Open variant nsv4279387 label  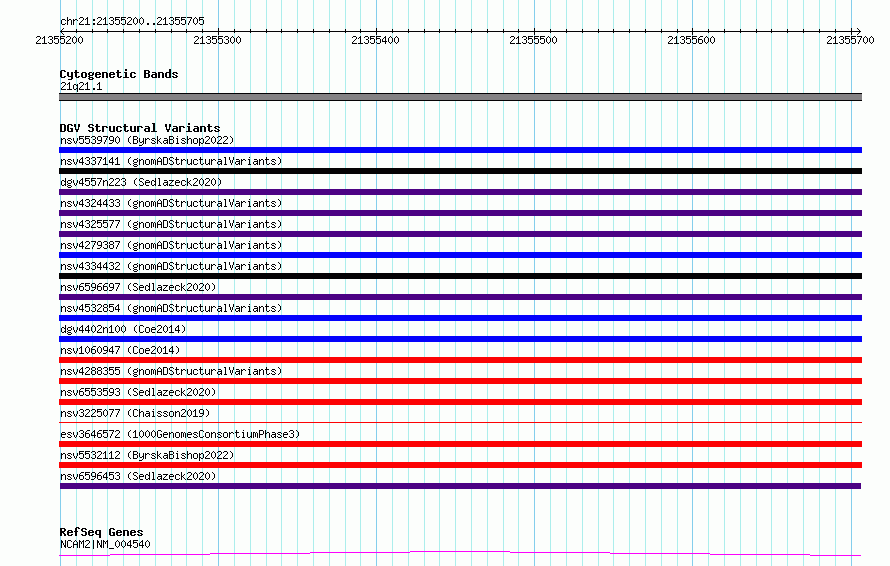(171, 245)
